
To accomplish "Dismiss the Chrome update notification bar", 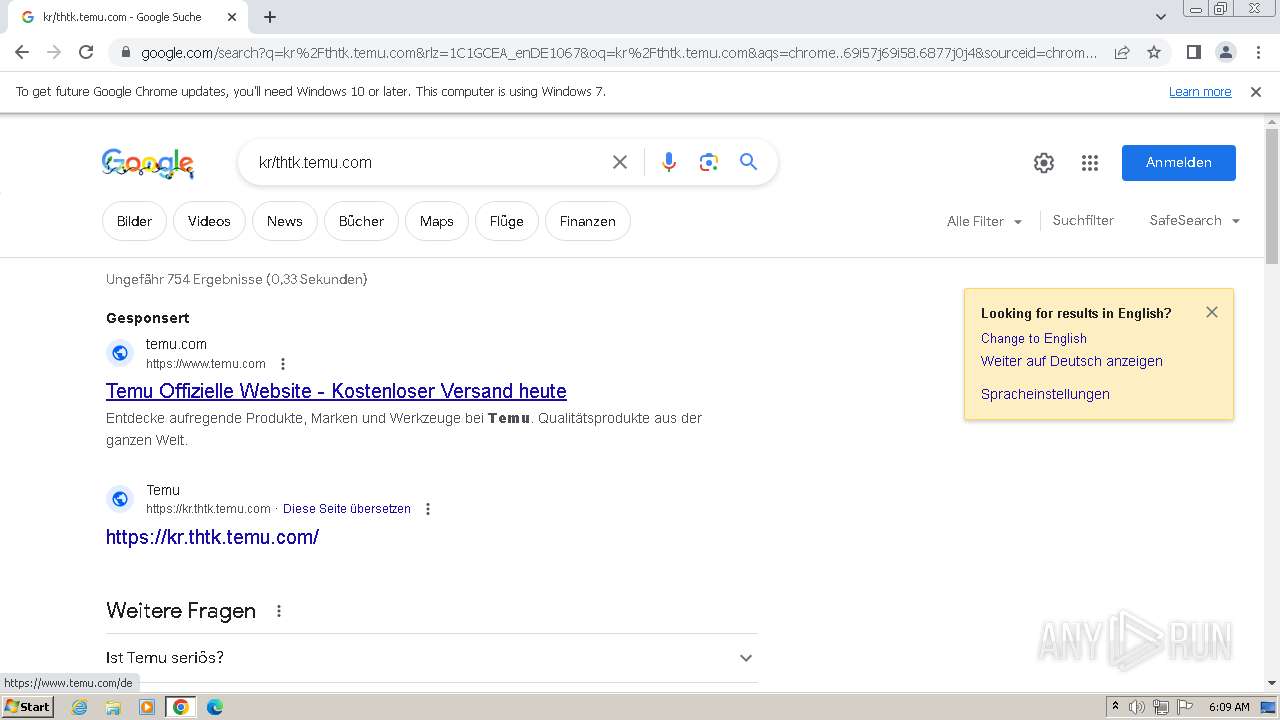I will pos(1256,91).
